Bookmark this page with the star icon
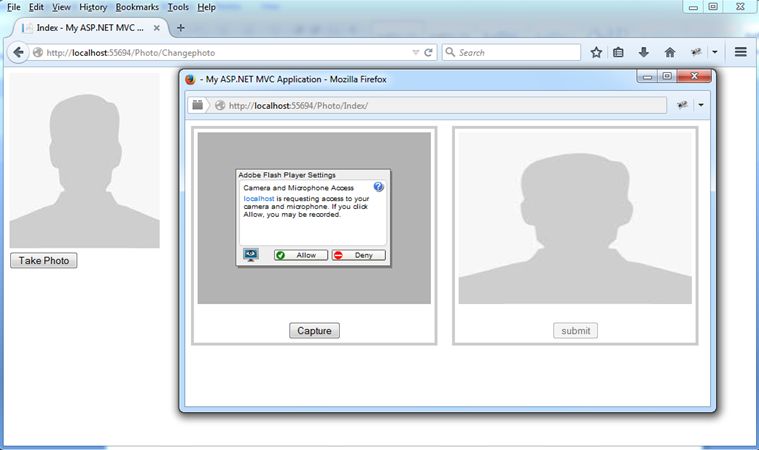Viewport: 759px width, 450px height. pos(596,52)
